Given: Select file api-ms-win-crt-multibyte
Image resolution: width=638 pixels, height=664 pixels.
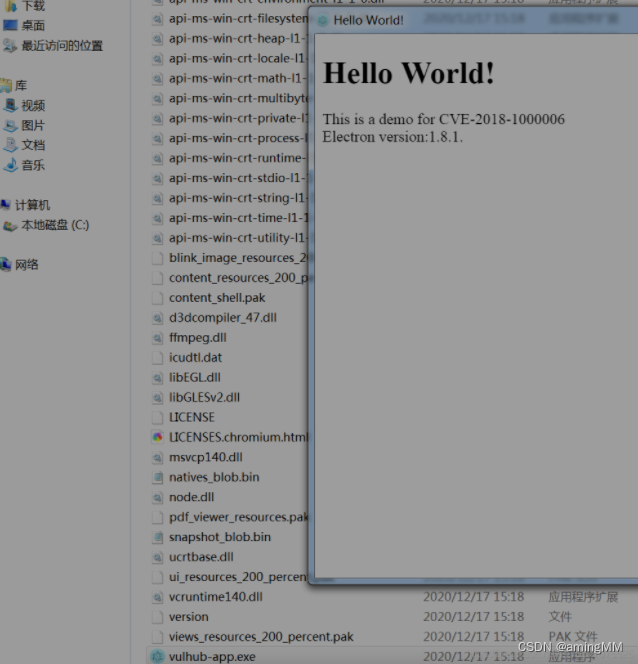Looking at the screenshot, I should 238,98.
